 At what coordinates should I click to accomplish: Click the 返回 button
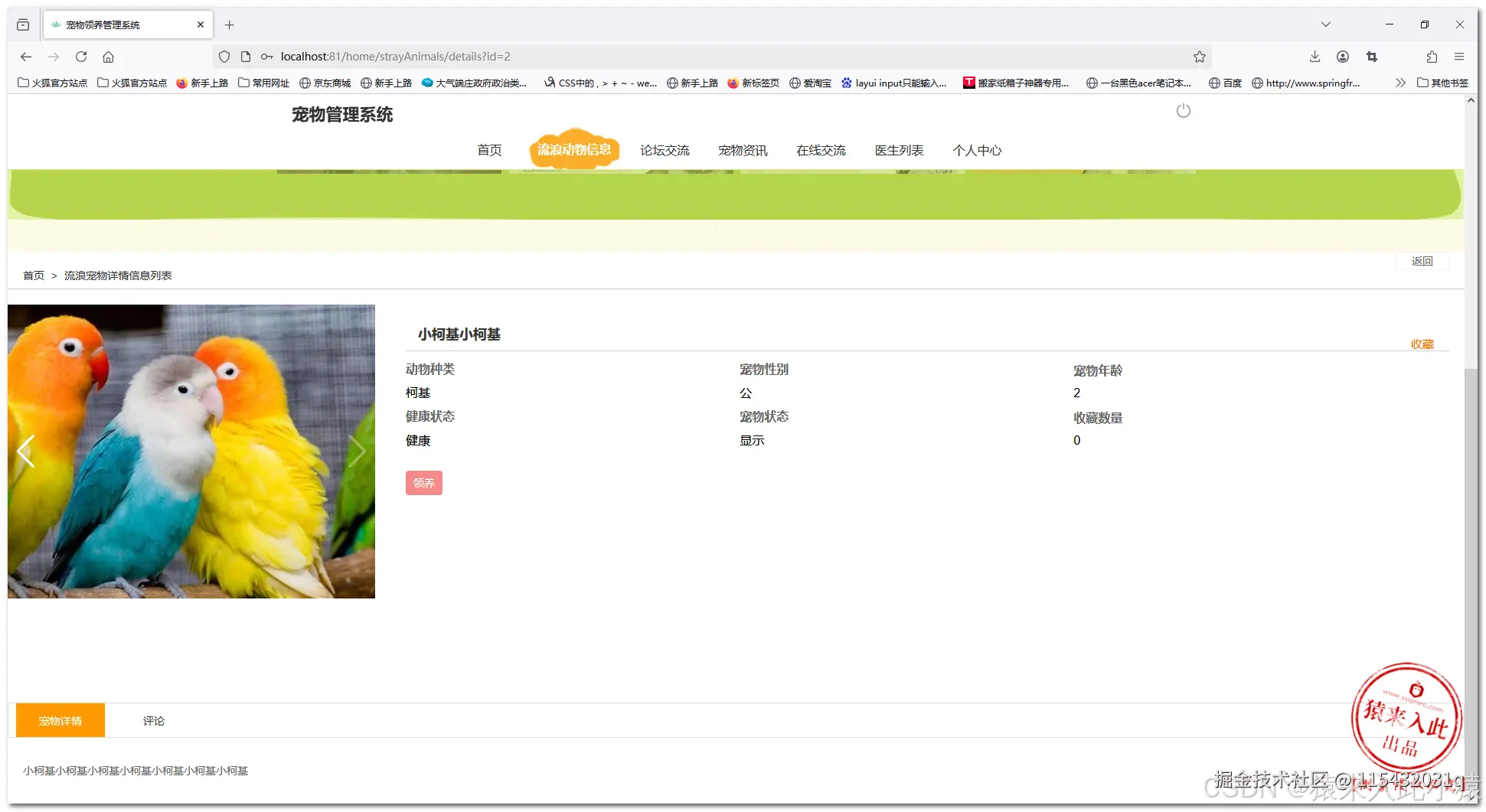[x=1422, y=260]
